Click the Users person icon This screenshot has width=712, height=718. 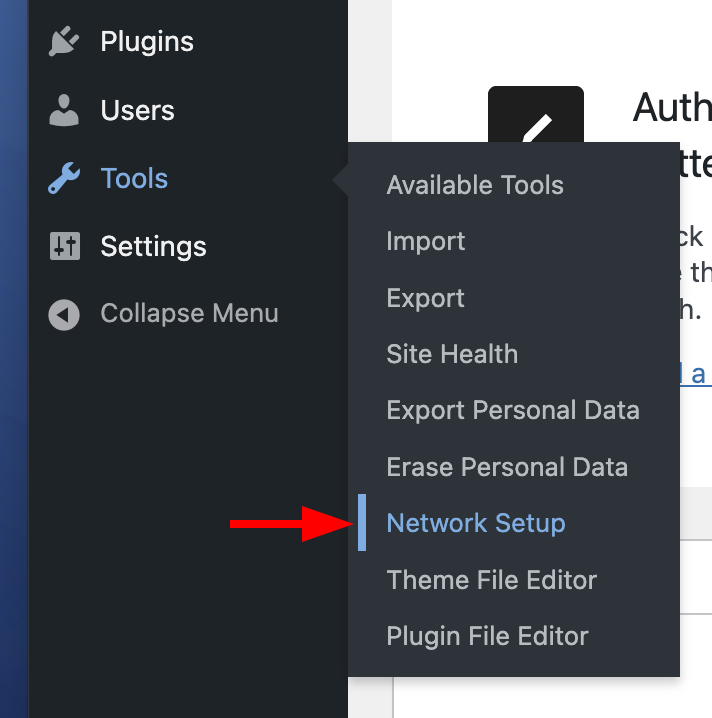[x=64, y=110]
